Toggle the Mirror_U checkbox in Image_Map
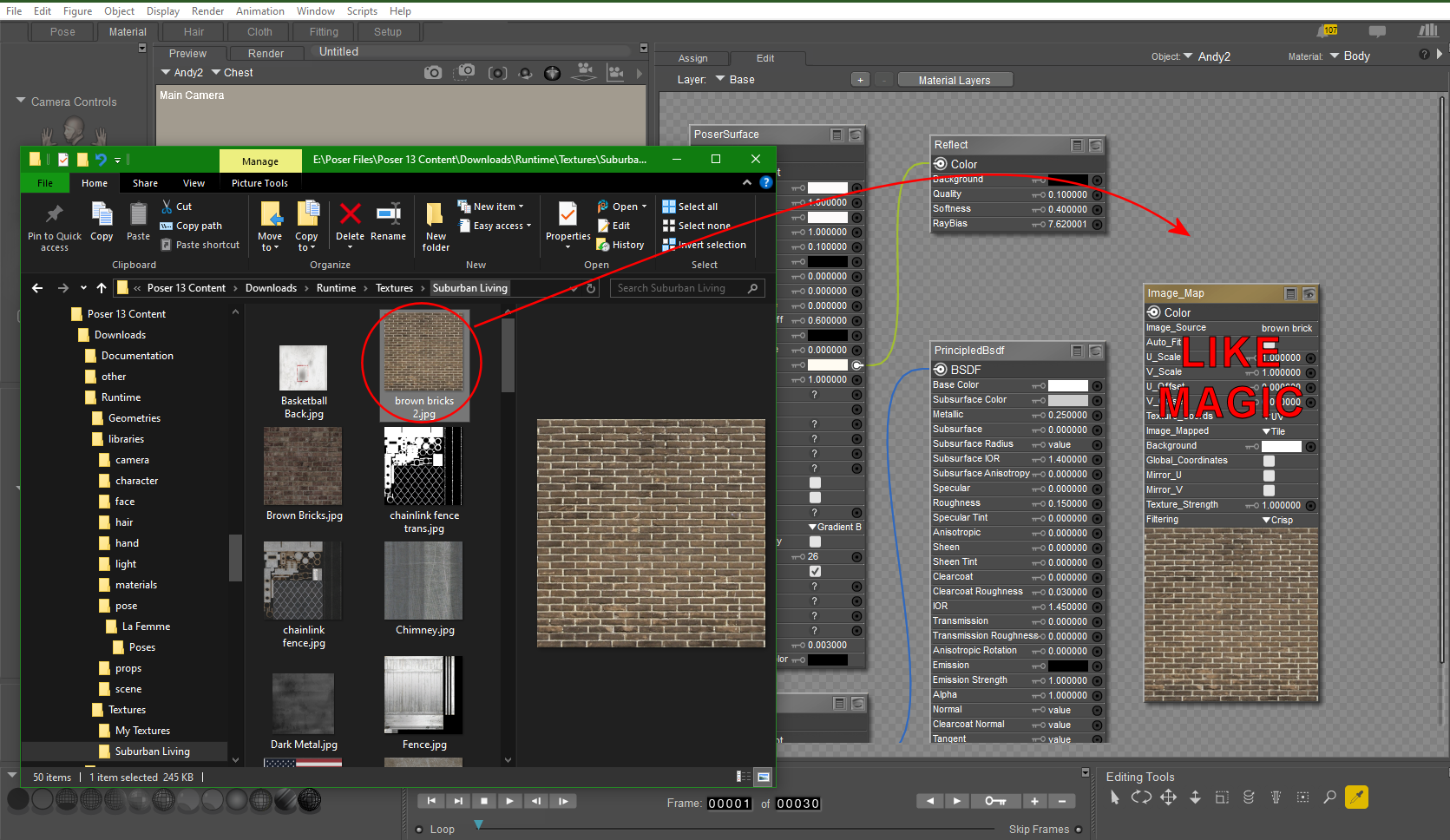1450x840 pixels. coord(1269,476)
